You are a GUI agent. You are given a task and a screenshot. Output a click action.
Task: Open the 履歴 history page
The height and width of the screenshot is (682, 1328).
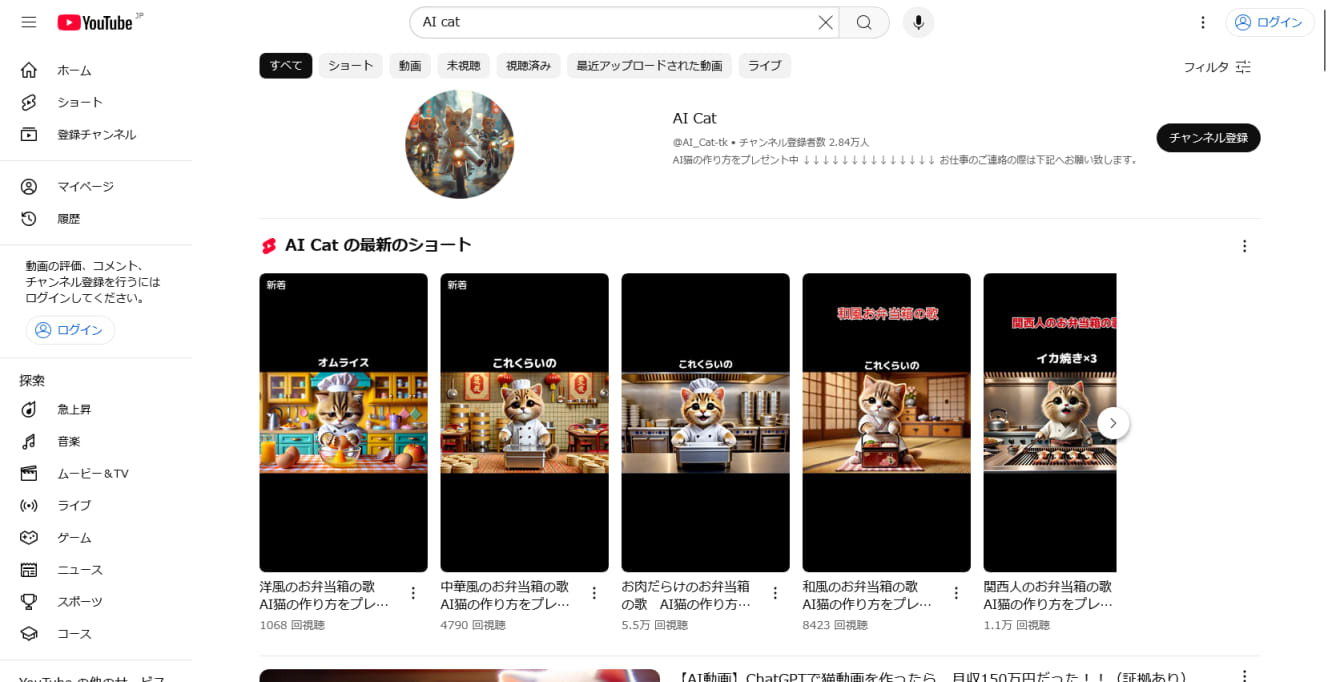pos(68,218)
